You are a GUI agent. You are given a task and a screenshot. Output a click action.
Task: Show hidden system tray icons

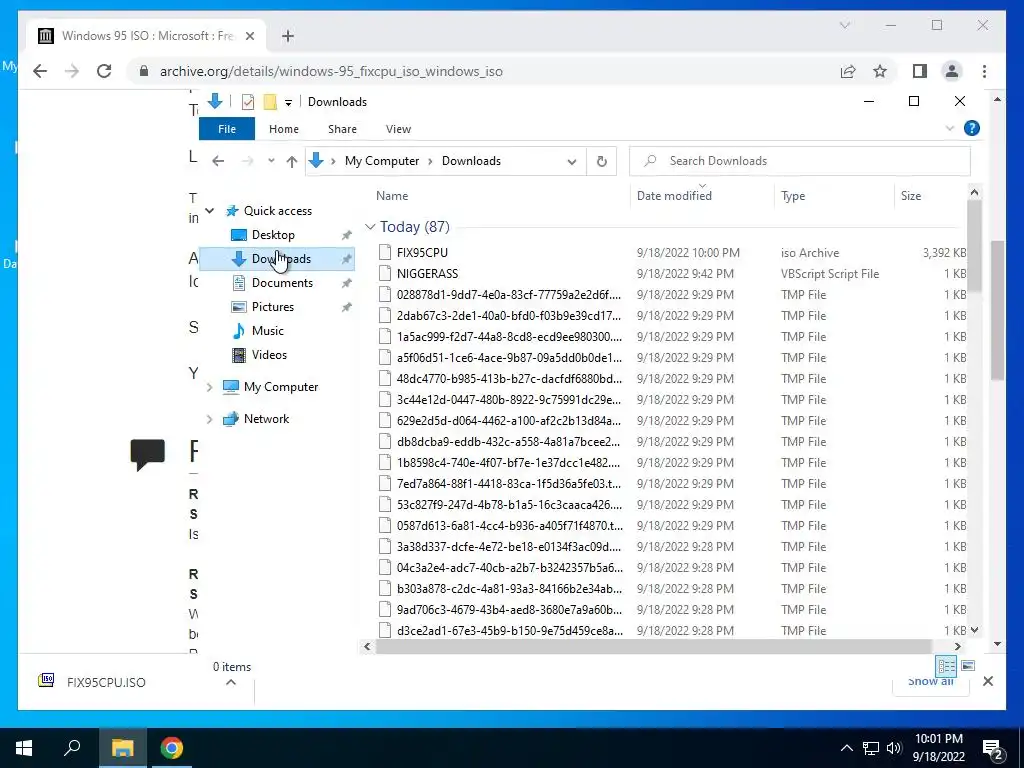tap(846, 748)
